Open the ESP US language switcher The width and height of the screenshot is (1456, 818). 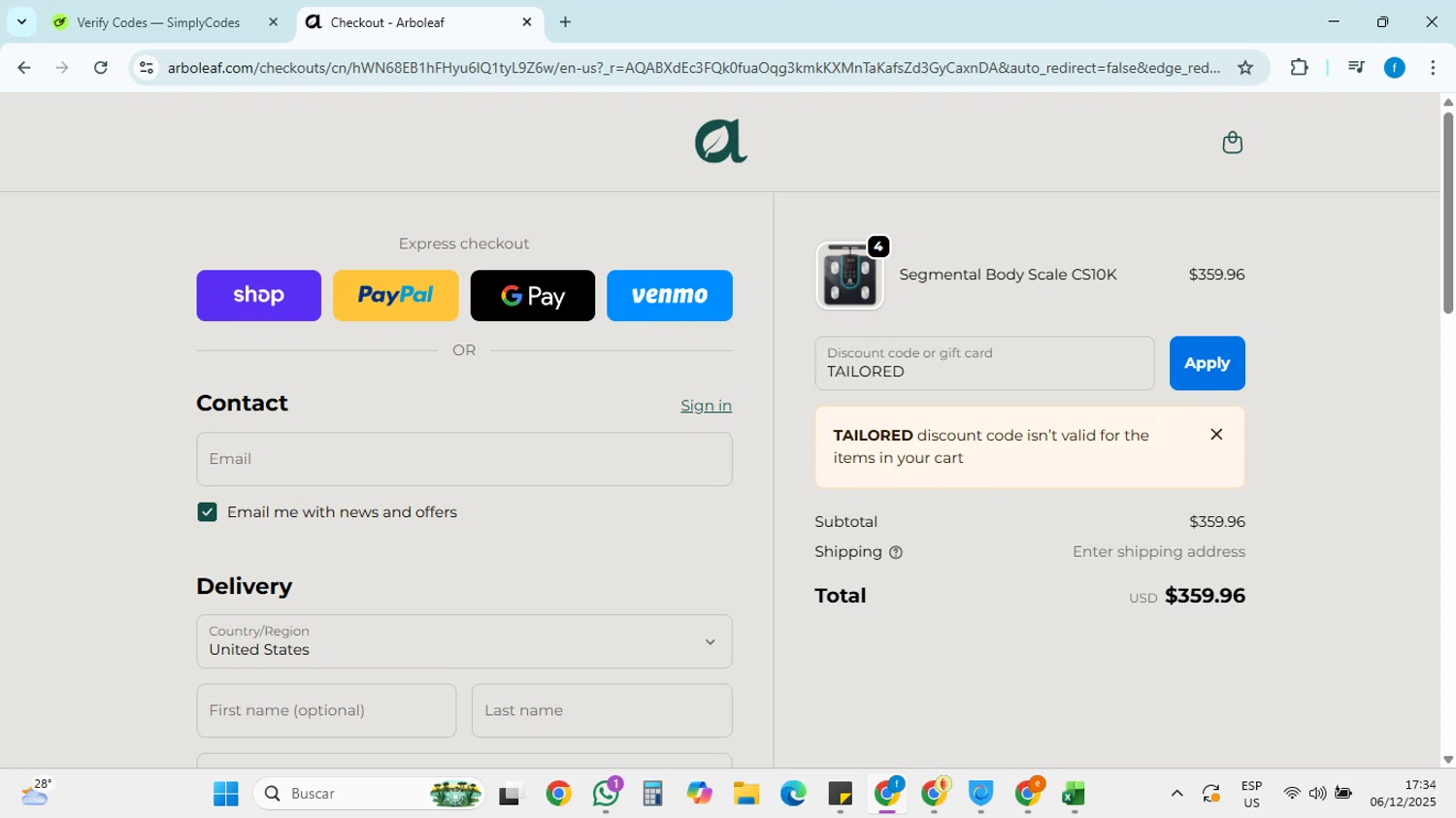[1251, 794]
